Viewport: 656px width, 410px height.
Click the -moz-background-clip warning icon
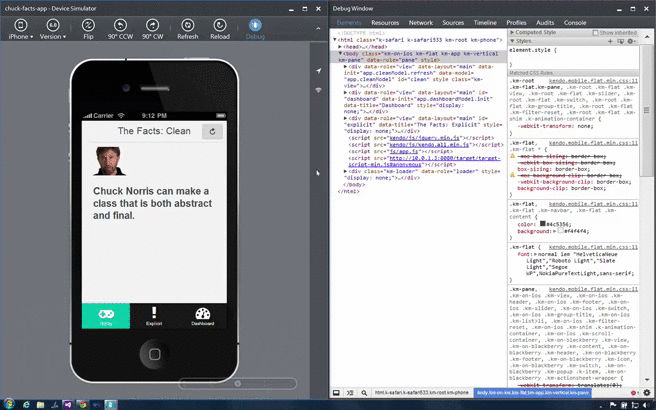[x=512, y=175]
